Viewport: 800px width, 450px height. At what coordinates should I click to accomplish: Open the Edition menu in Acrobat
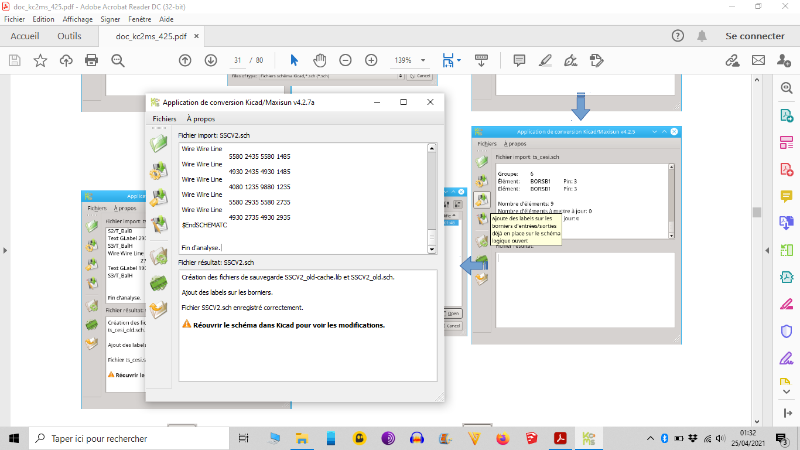click(43, 19)
